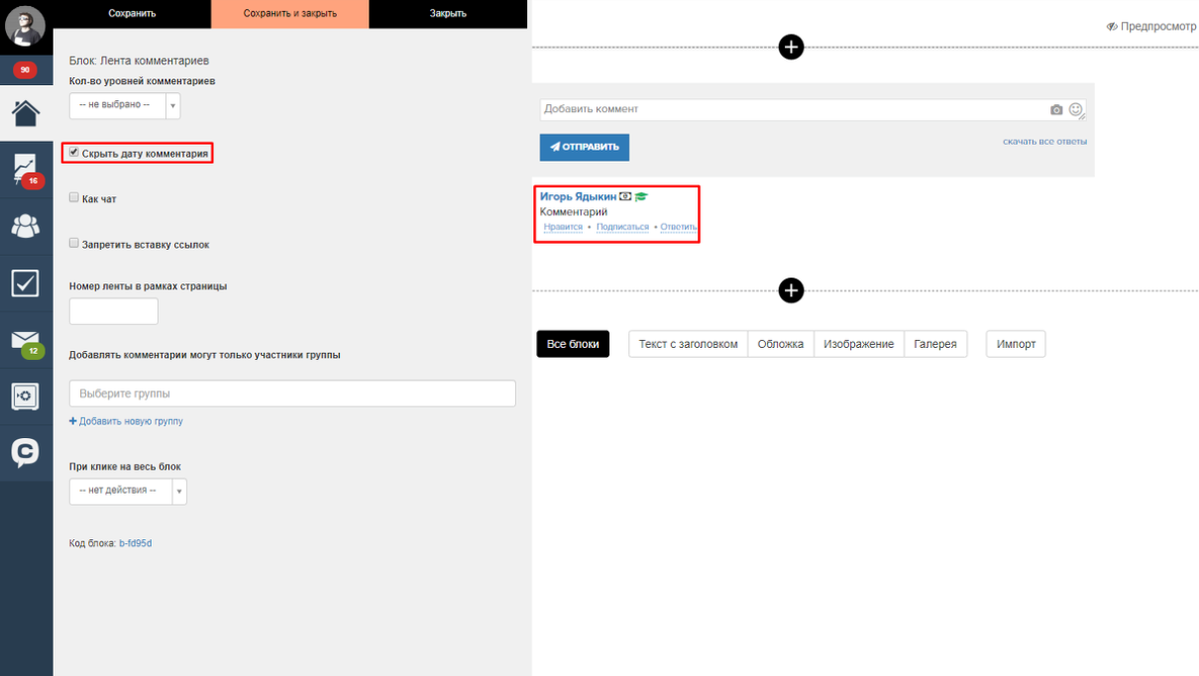Open the emoji smiley picker
This screenshot has height=676, width=1199.
pos(1076,109)
